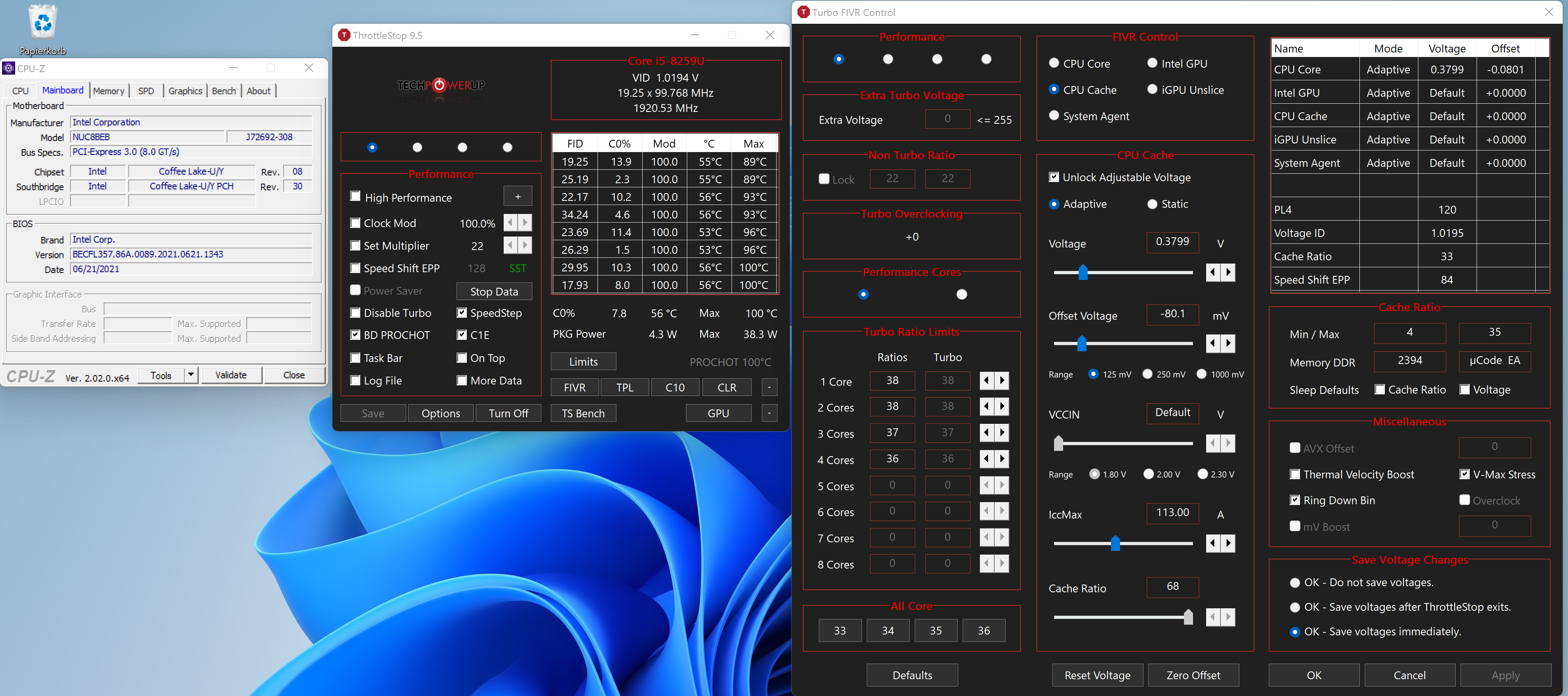Switch to the Memory tab in CPU-Z
1568x696 pixels.
pyautogui.click(x=108, y=91)
